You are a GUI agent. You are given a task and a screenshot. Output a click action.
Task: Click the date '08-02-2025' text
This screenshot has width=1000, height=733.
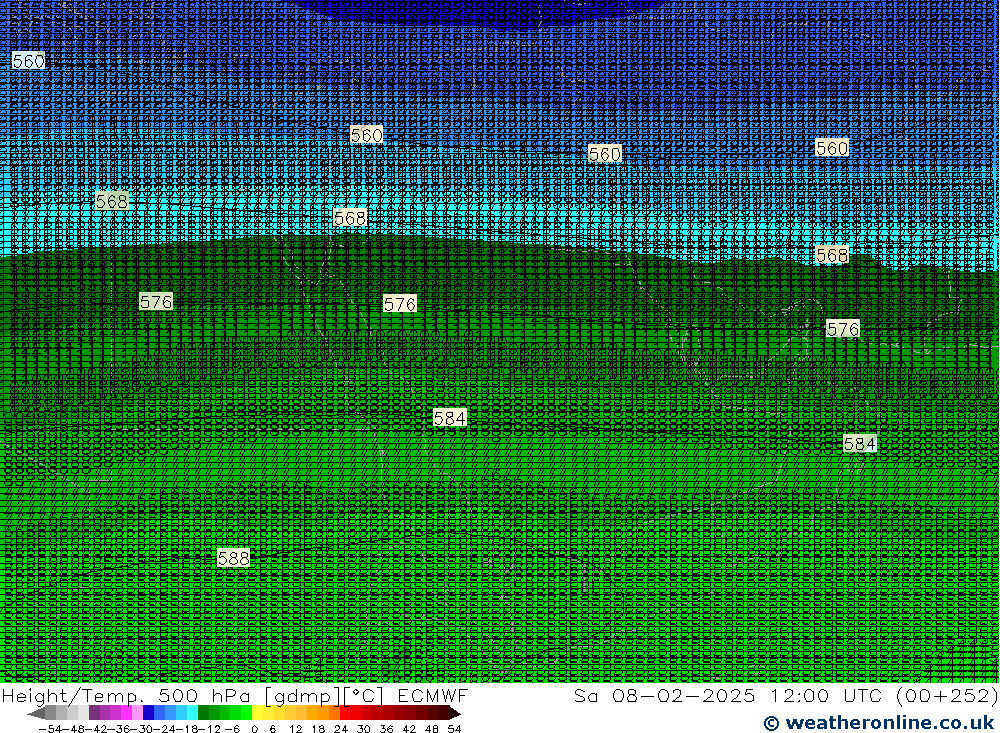(684, 695)
